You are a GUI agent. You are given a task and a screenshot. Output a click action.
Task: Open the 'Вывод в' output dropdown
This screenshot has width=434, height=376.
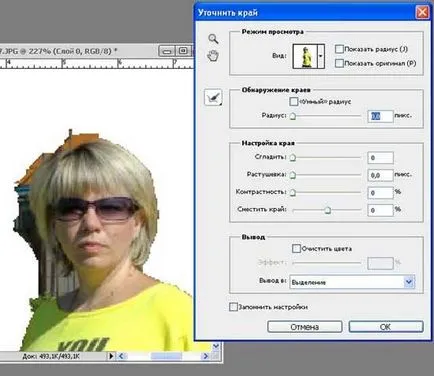click(x=409, y=282)
